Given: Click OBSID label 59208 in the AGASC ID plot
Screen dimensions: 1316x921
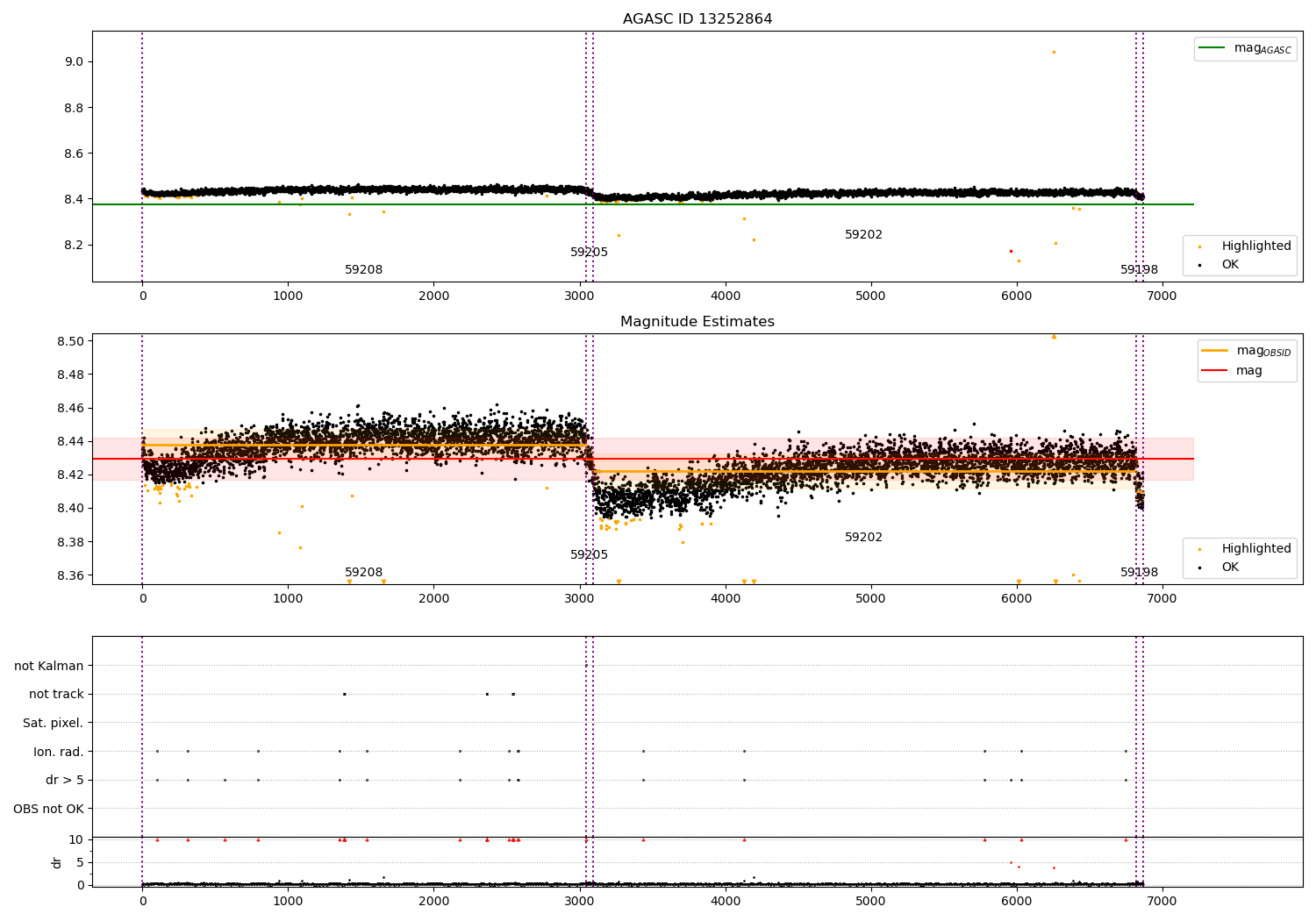Looking at the screenshot, I should [x=363, y=270].
